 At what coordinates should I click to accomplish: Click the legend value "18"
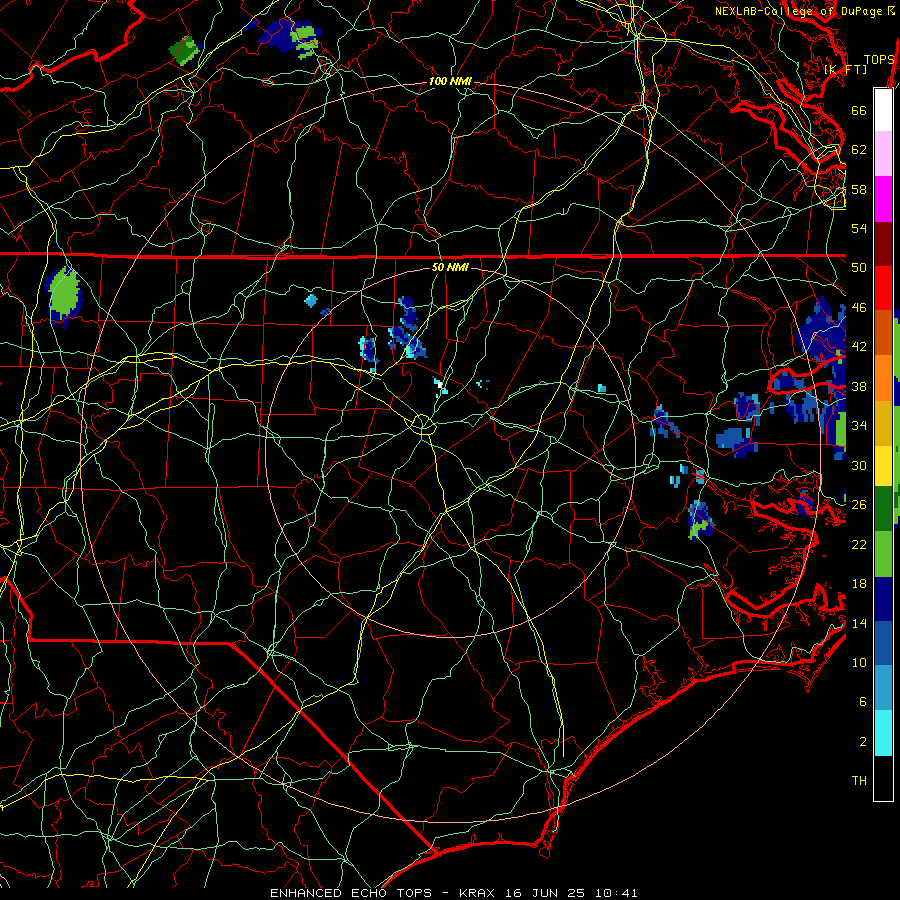pos(859,584)
